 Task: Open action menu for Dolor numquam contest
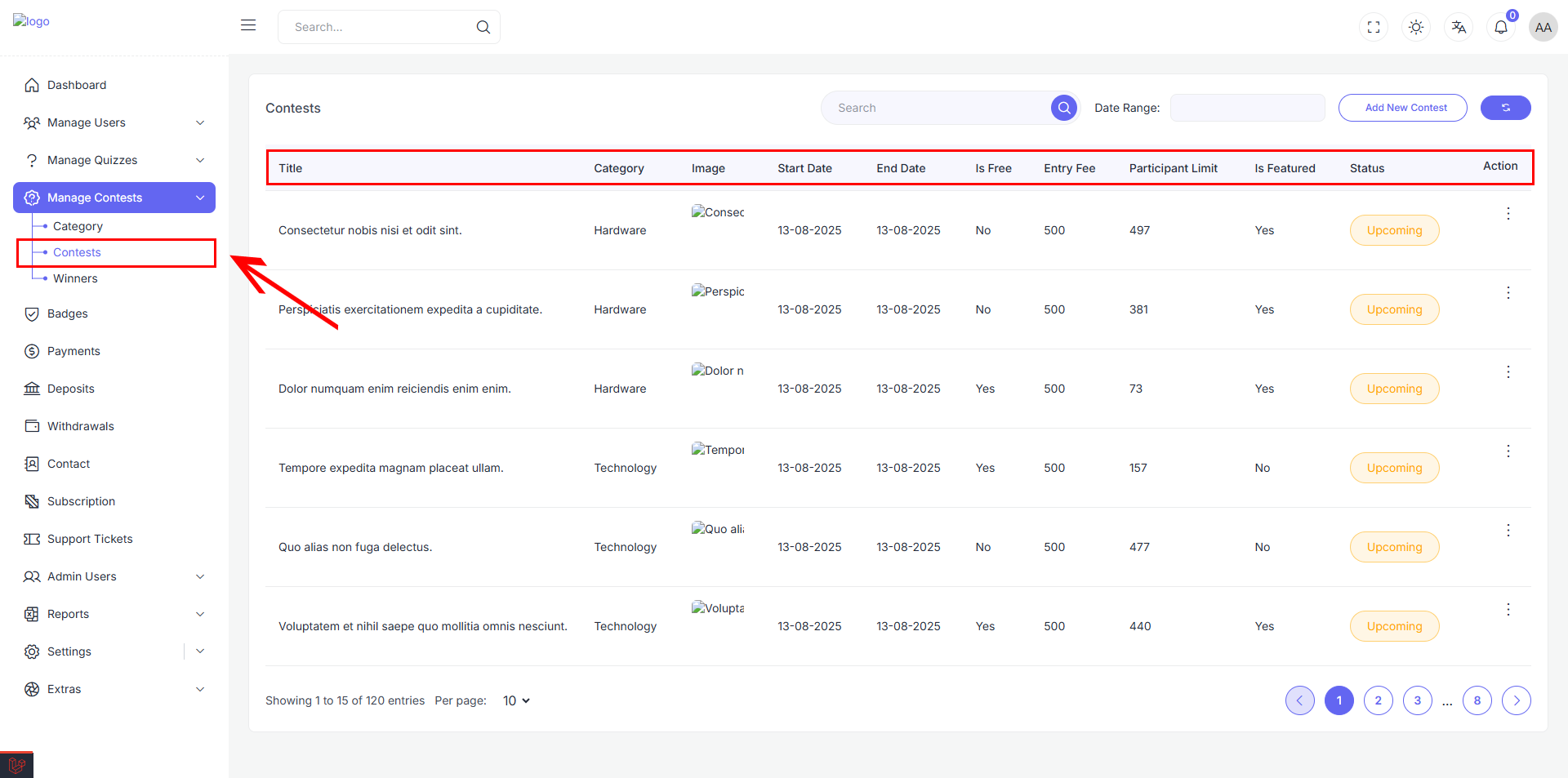[1508, 371]
